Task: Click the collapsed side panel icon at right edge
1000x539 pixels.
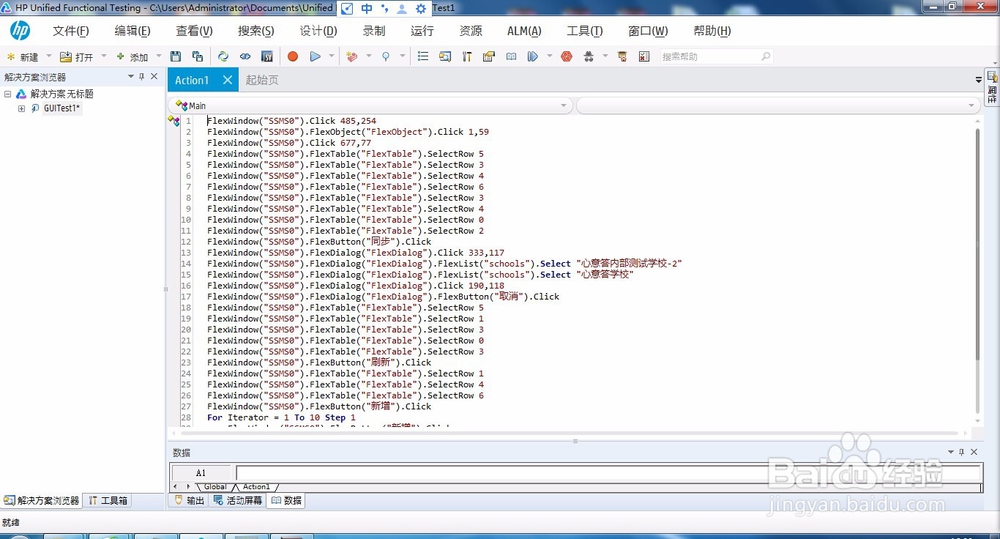Action: coord(992,87)
